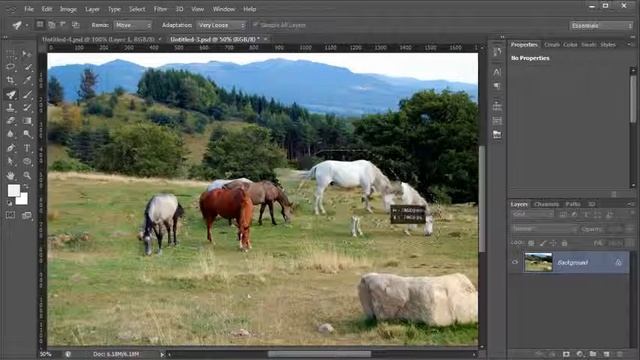
Task: Add a layer mask from the Layers panel footer
Action: click(x=566, y=354)
